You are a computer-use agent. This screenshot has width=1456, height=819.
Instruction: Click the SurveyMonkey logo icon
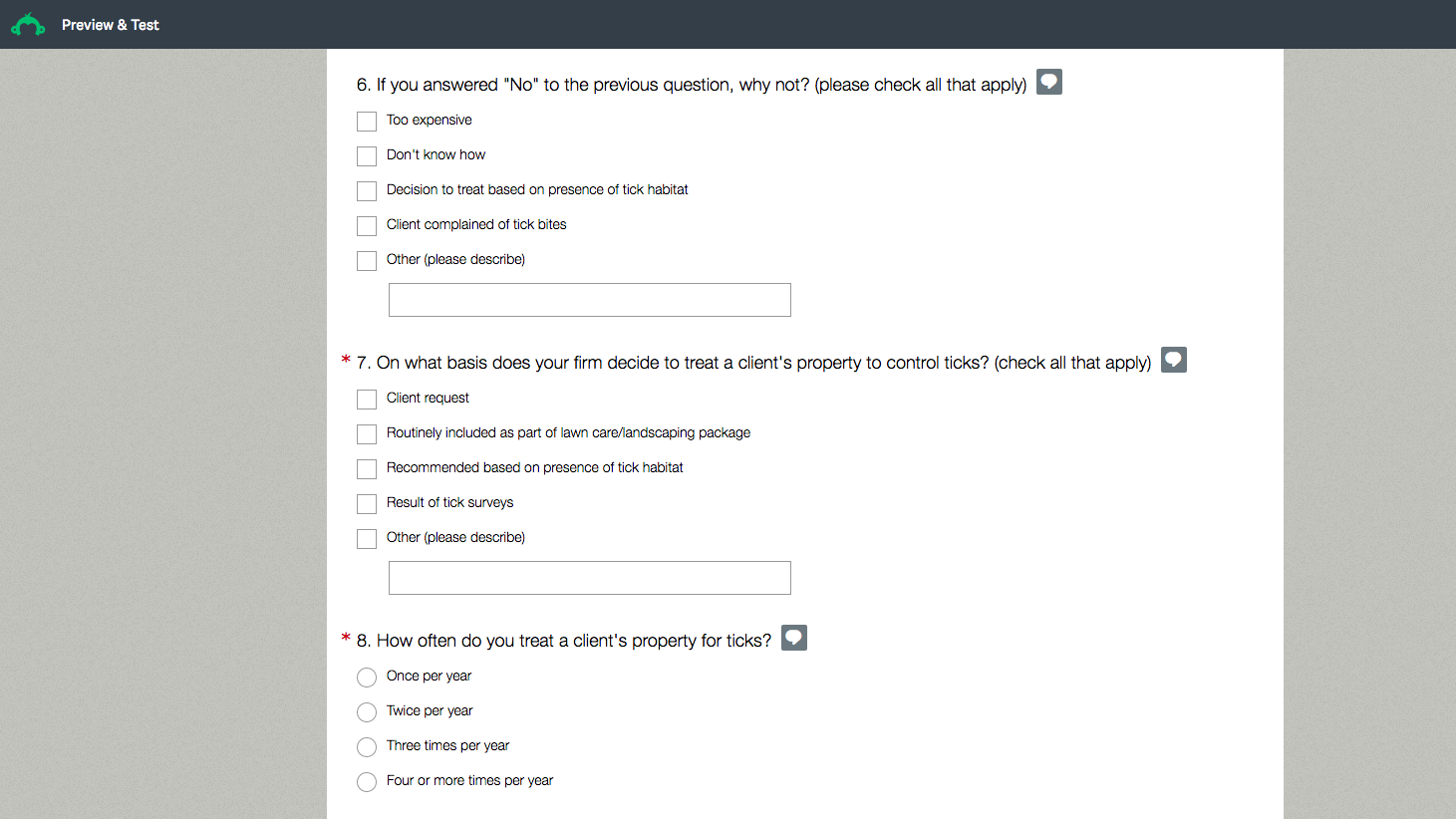28,25
